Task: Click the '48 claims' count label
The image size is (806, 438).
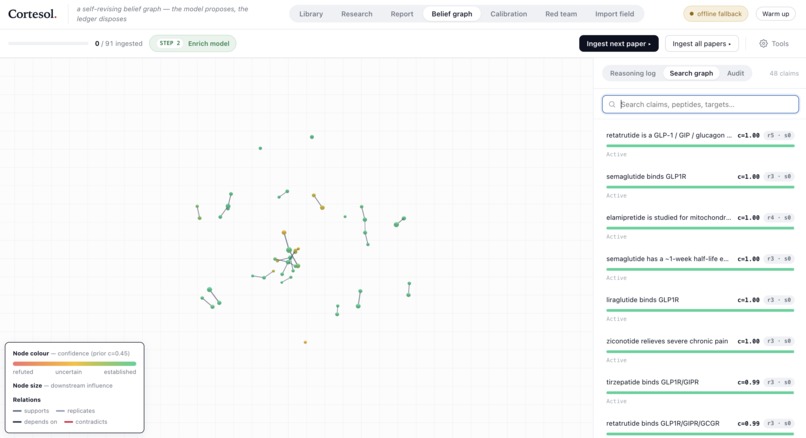Action: tap(784, 74)
